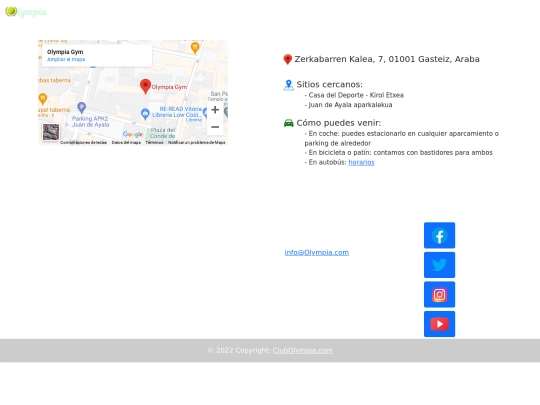This screenshot has height=405, width=540.
Task: Click the 'Plaza del Conde de' map label
Action: click(163, 133)
